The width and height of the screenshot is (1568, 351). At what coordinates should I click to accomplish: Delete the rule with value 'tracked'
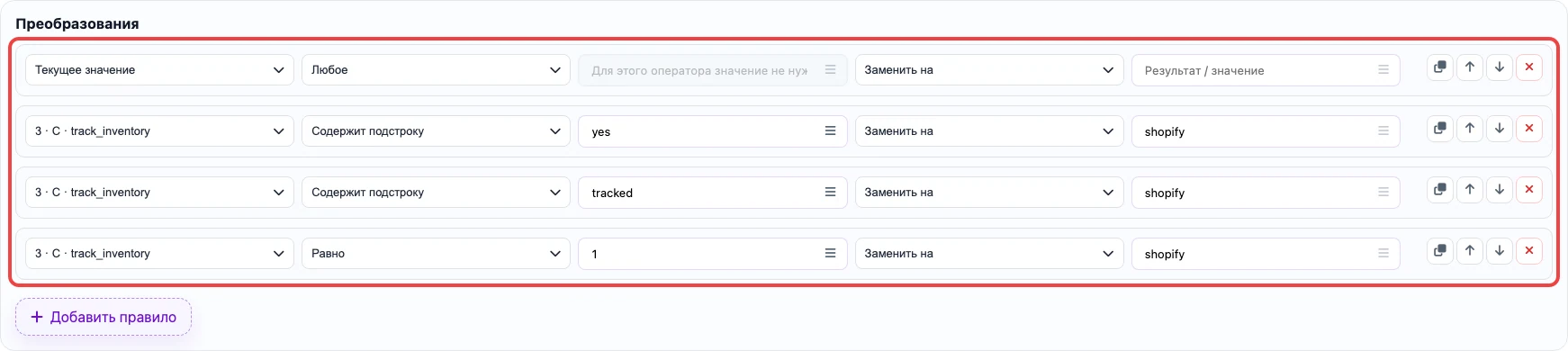point(1529,190)
